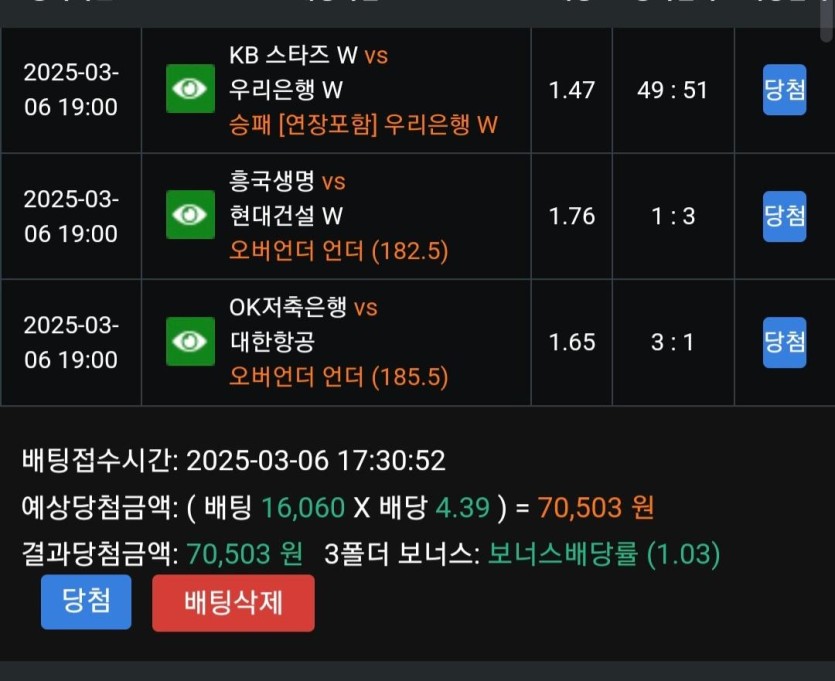835x681 pixels.
Task: Click the 3 : 1 score result
Action: click(672, 342)
